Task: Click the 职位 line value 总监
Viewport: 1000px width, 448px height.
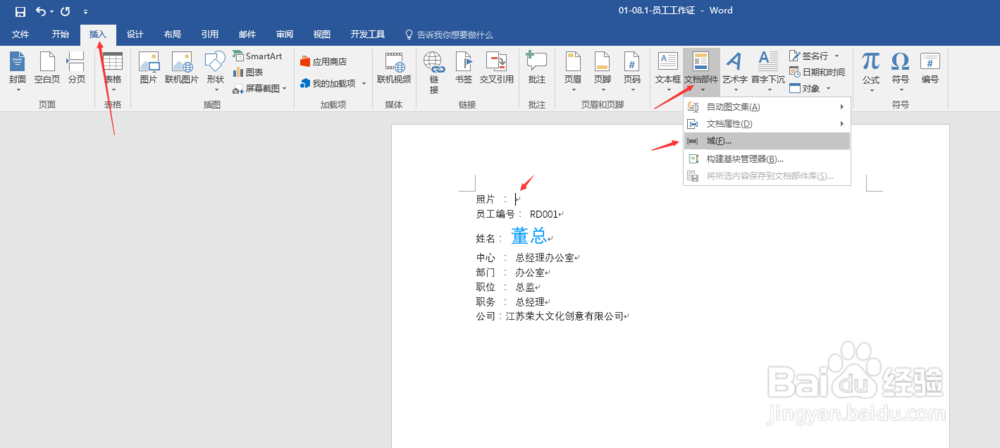Action: (x=525, y=287)
